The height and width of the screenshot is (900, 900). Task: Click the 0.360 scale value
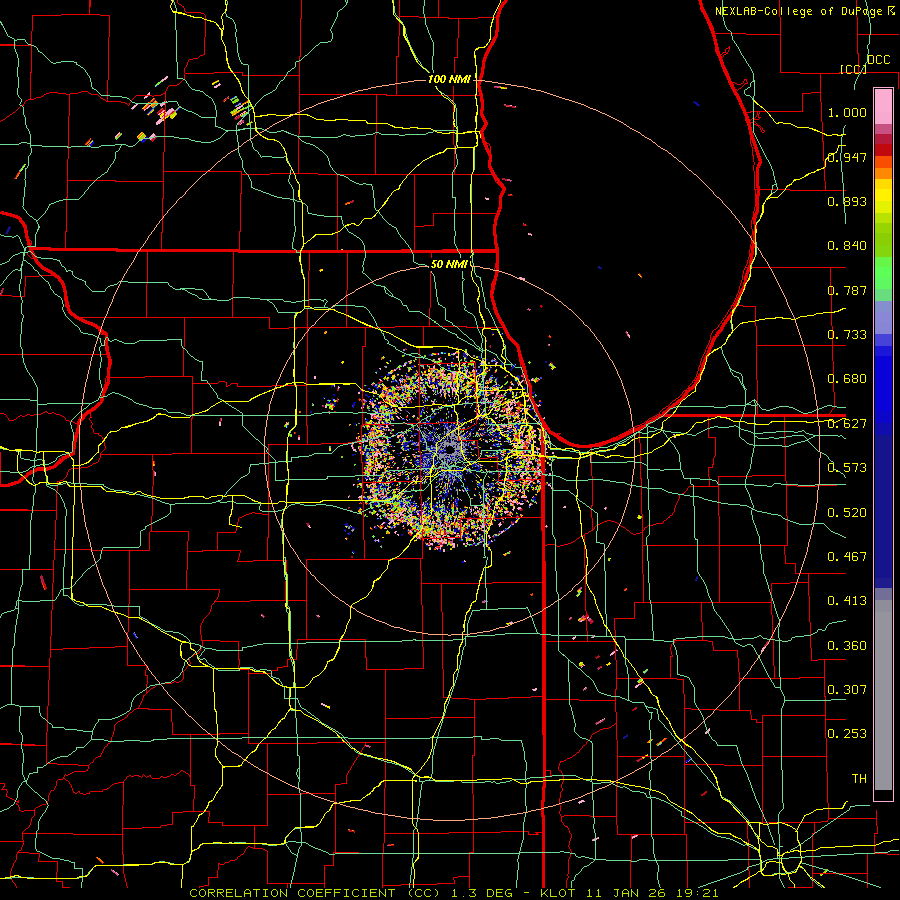[847, 646]
